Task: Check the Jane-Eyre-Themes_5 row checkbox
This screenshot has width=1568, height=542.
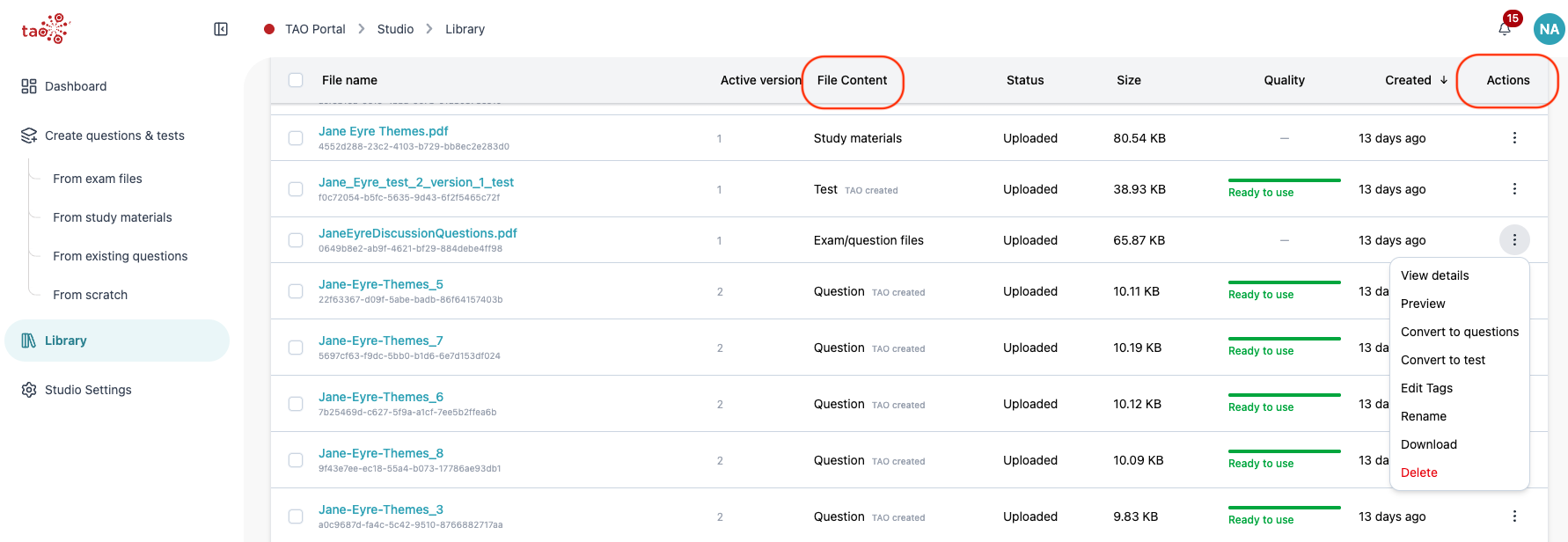Action: (x=296, y=291)
